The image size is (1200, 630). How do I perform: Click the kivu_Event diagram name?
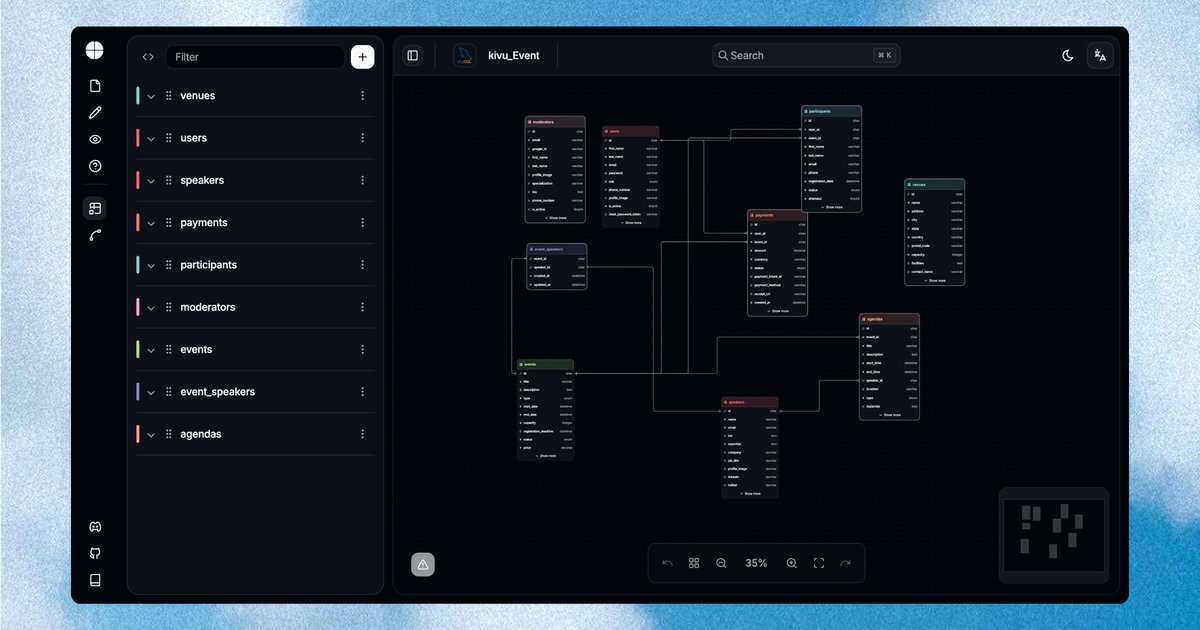point(514,56)
